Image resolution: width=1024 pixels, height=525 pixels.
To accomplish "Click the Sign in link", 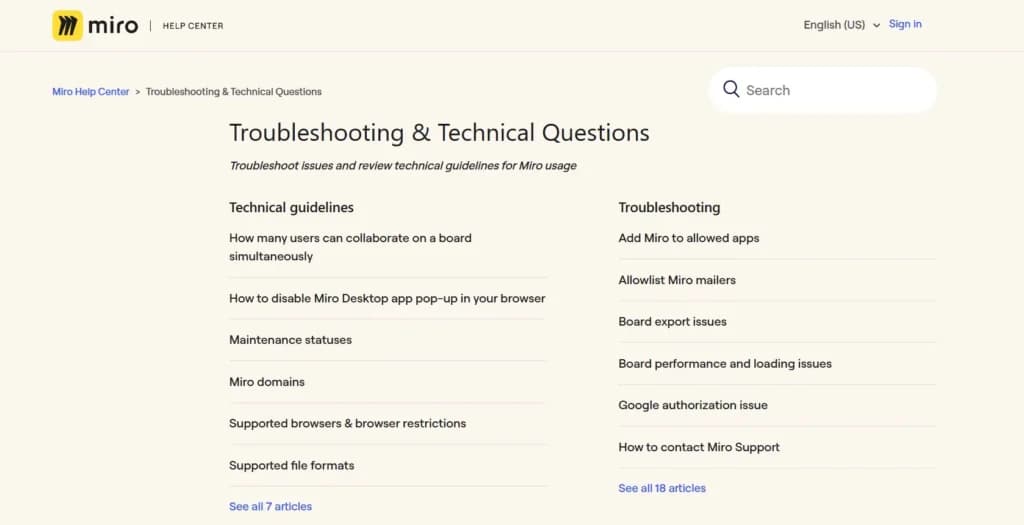I will (x=905, y=24).
